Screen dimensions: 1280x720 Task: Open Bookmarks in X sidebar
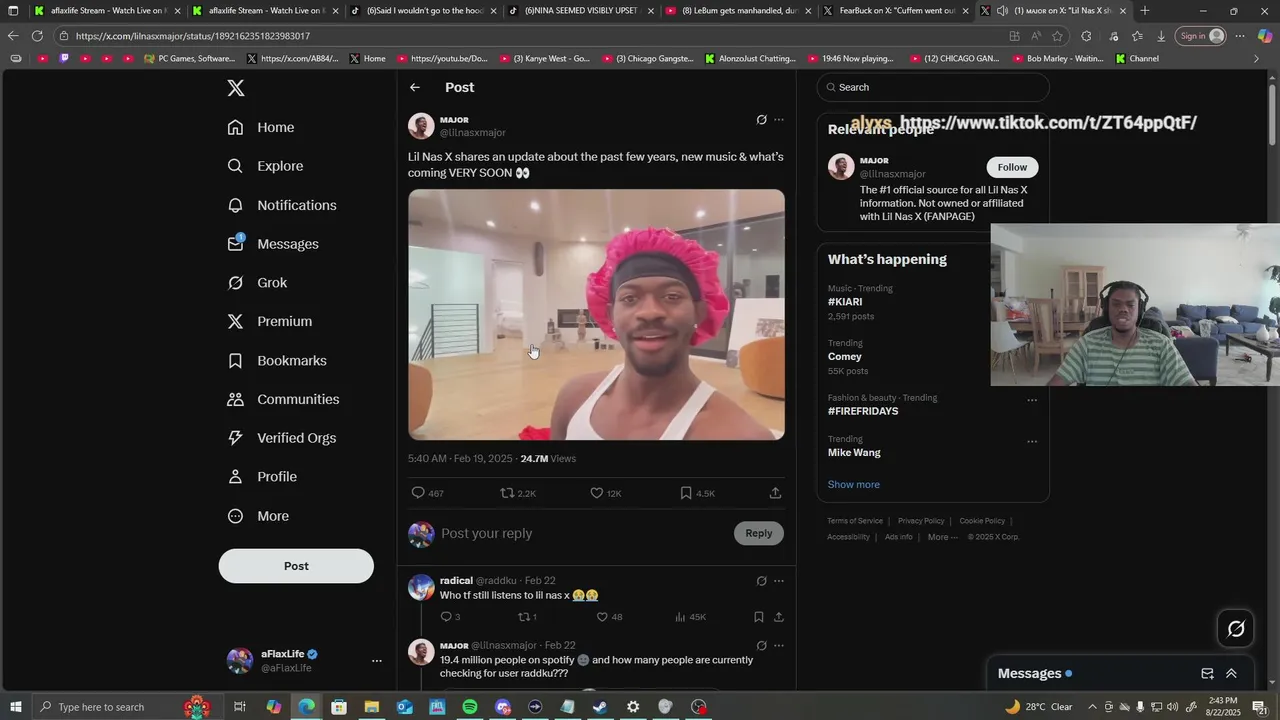(277, 360)
